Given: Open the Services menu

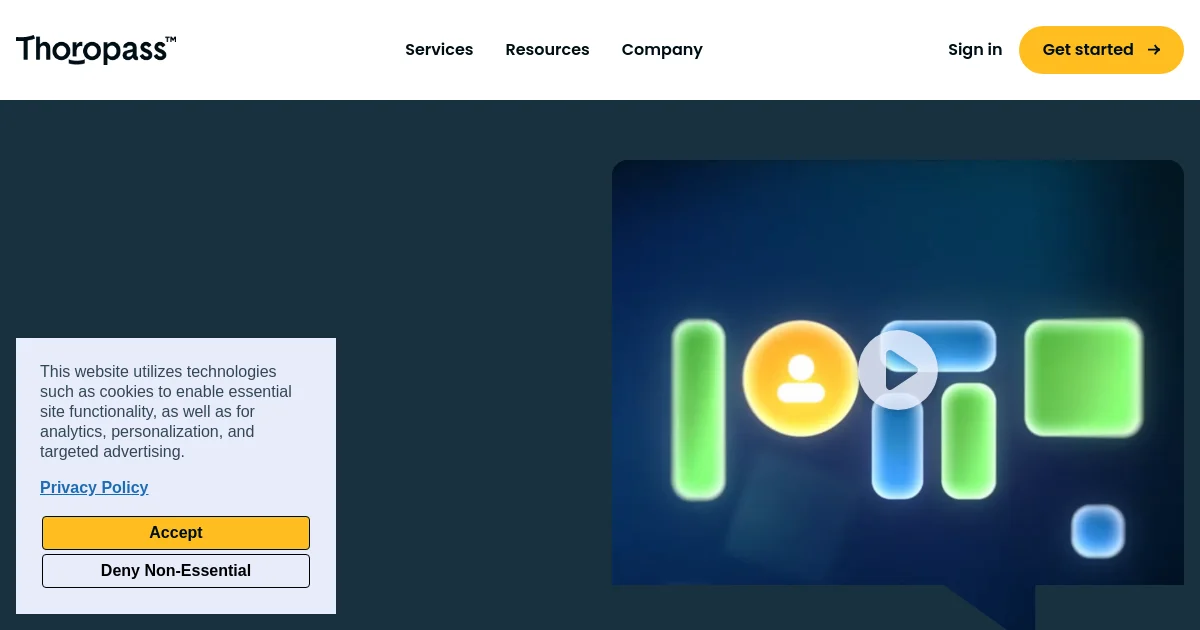Looking at the screenshot, I should tap(439, 50).
